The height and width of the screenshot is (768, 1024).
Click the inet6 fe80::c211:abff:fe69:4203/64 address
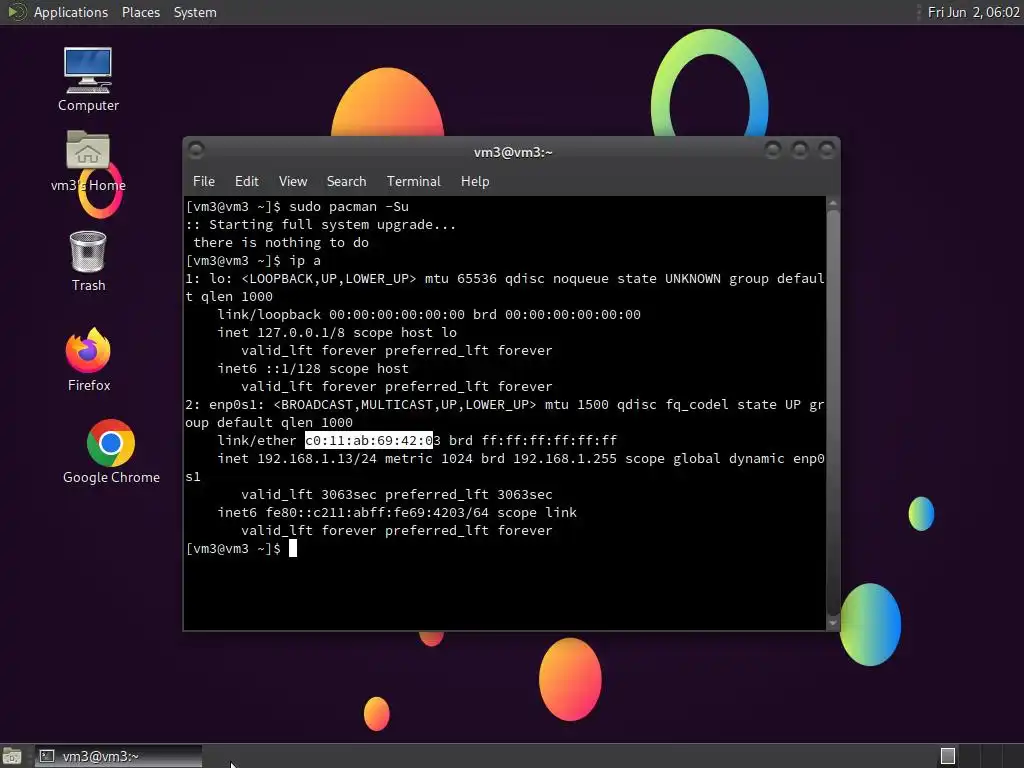click(377, 513)
